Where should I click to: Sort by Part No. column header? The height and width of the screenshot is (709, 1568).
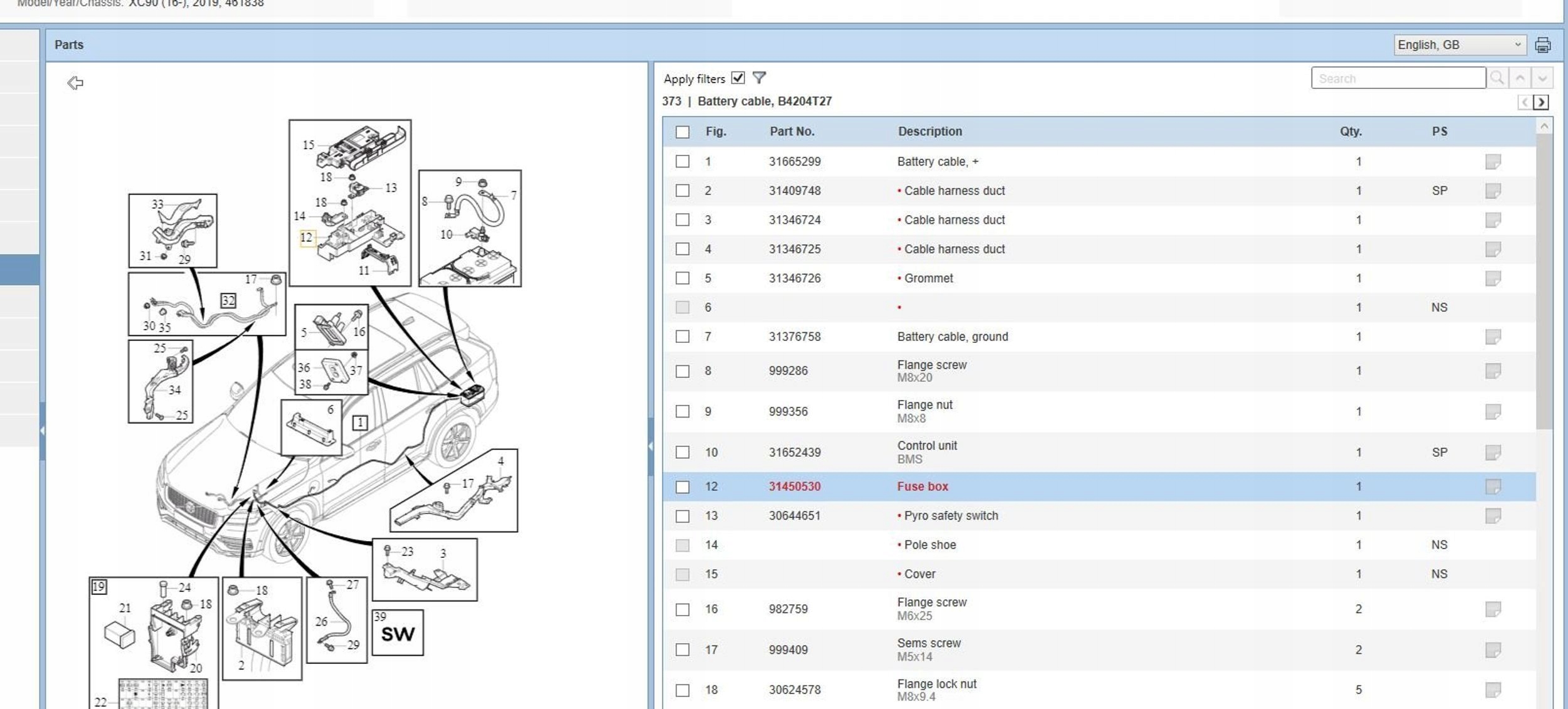pyautogui.click(x=792, y=132)
